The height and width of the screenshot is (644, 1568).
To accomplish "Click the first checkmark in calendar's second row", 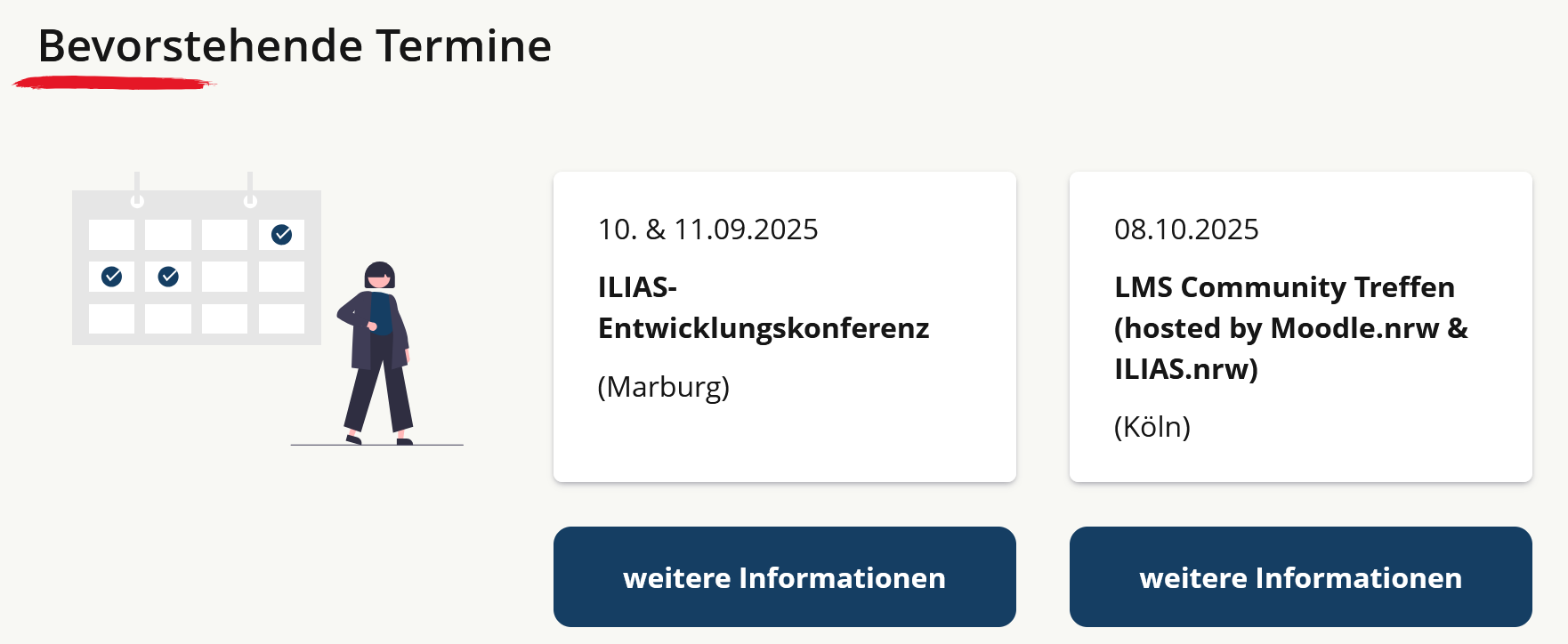I will (112, 277).
